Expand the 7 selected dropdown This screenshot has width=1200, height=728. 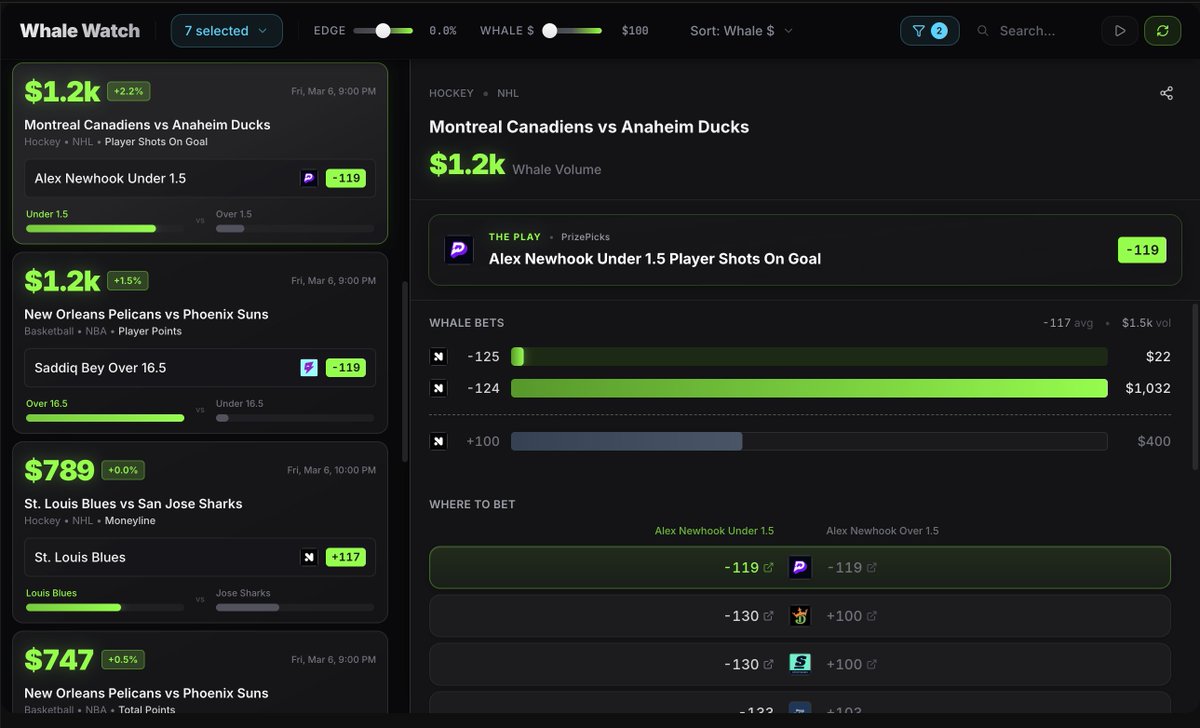(227, 31)
